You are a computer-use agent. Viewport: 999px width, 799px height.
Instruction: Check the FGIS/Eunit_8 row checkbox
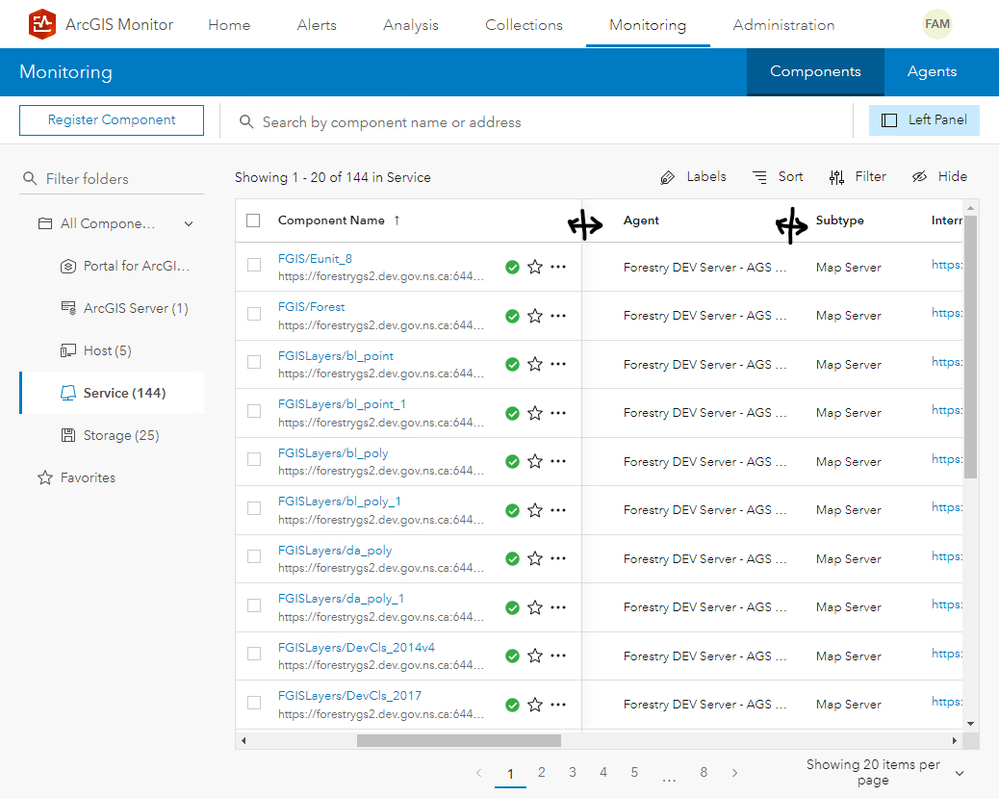(x=254, y=264)
